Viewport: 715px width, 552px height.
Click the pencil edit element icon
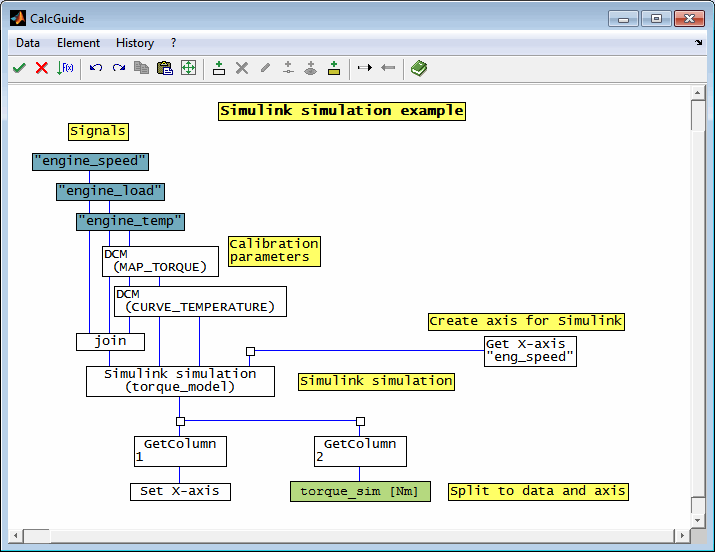[265, 68]
